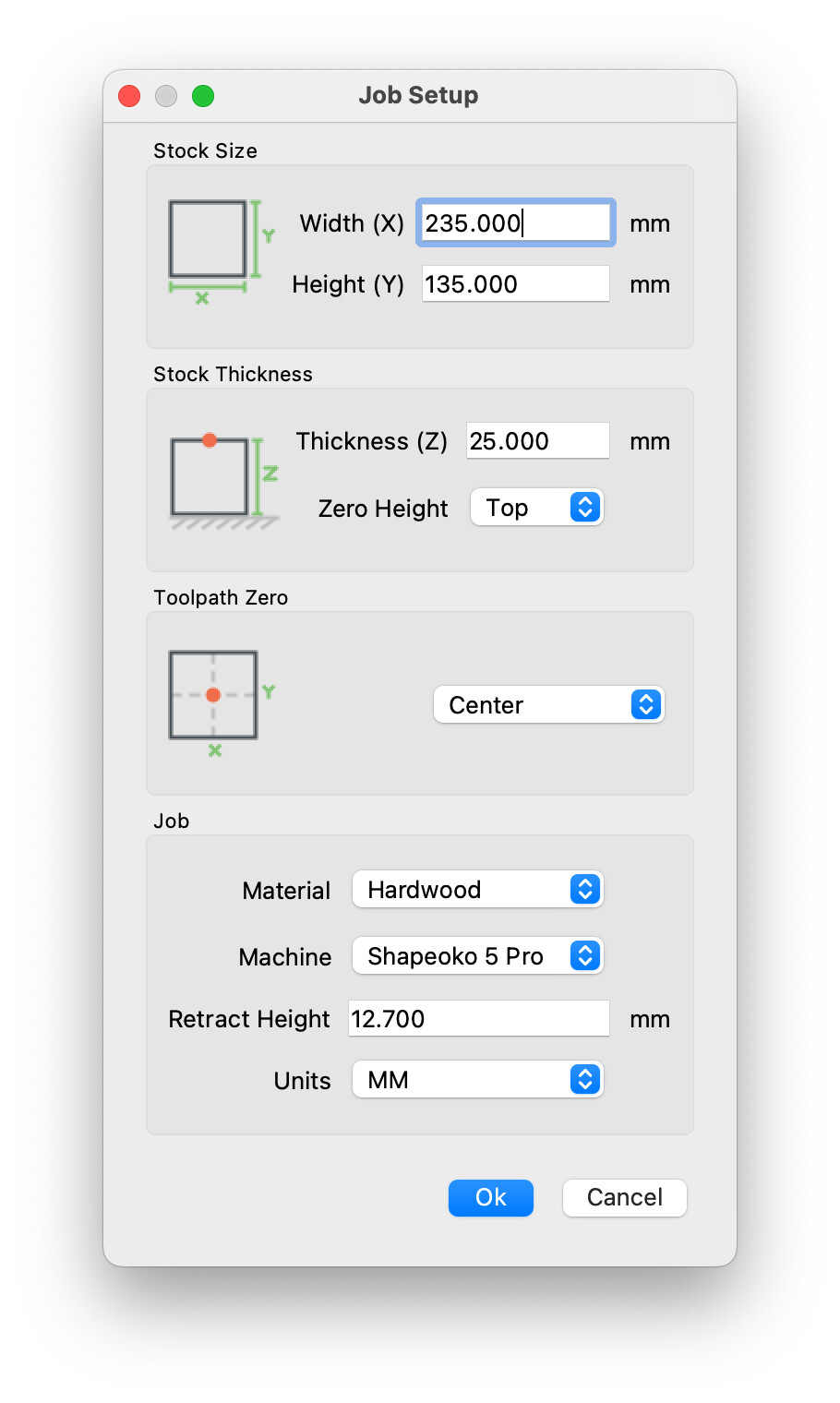Viewport: 840px width, 1403px height.
Task: Confirm the job setup with Ok
Action: tap(490, 1198)
